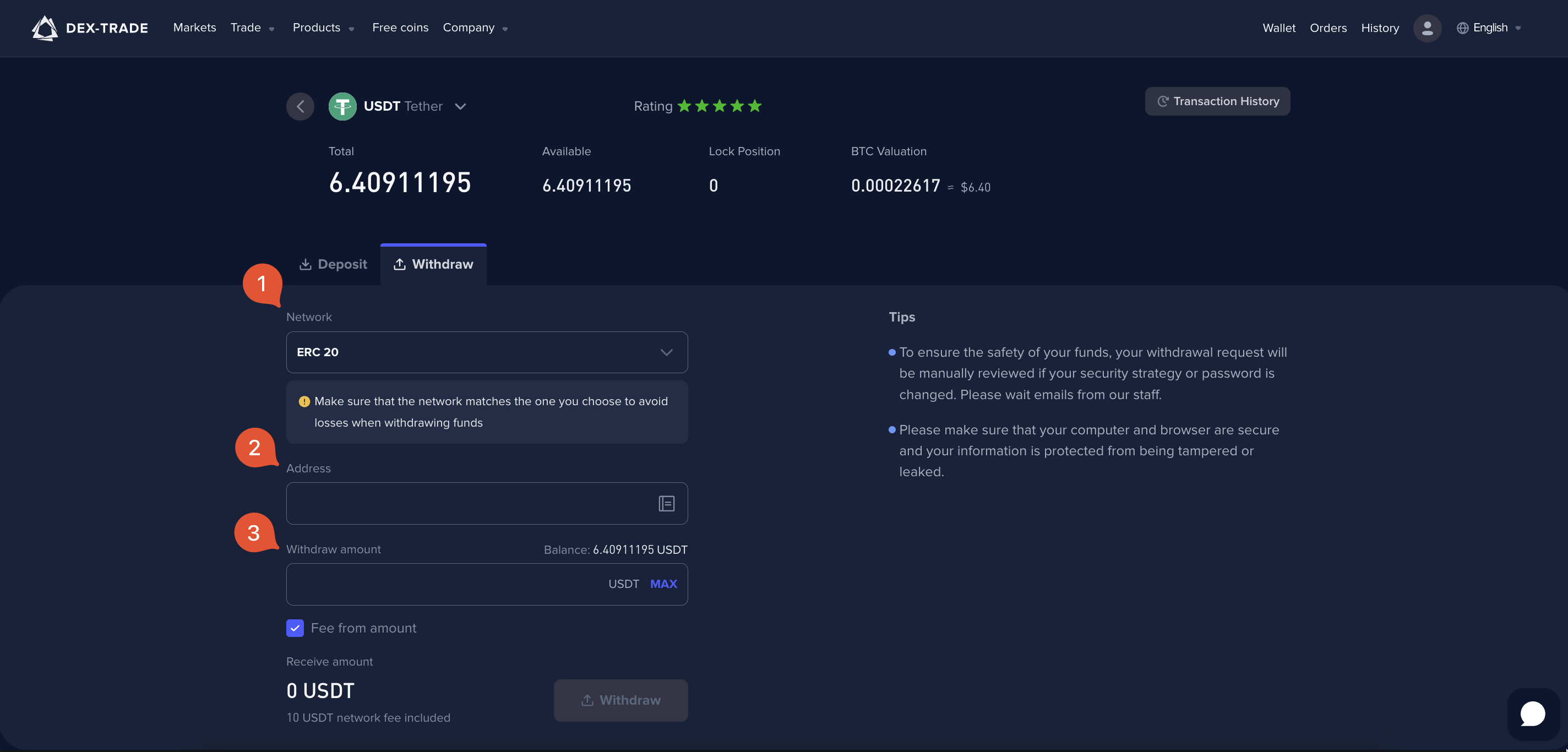1568x752 pixels.
Task: Open History in the top bar
Action: click(x=1380, y=28)
